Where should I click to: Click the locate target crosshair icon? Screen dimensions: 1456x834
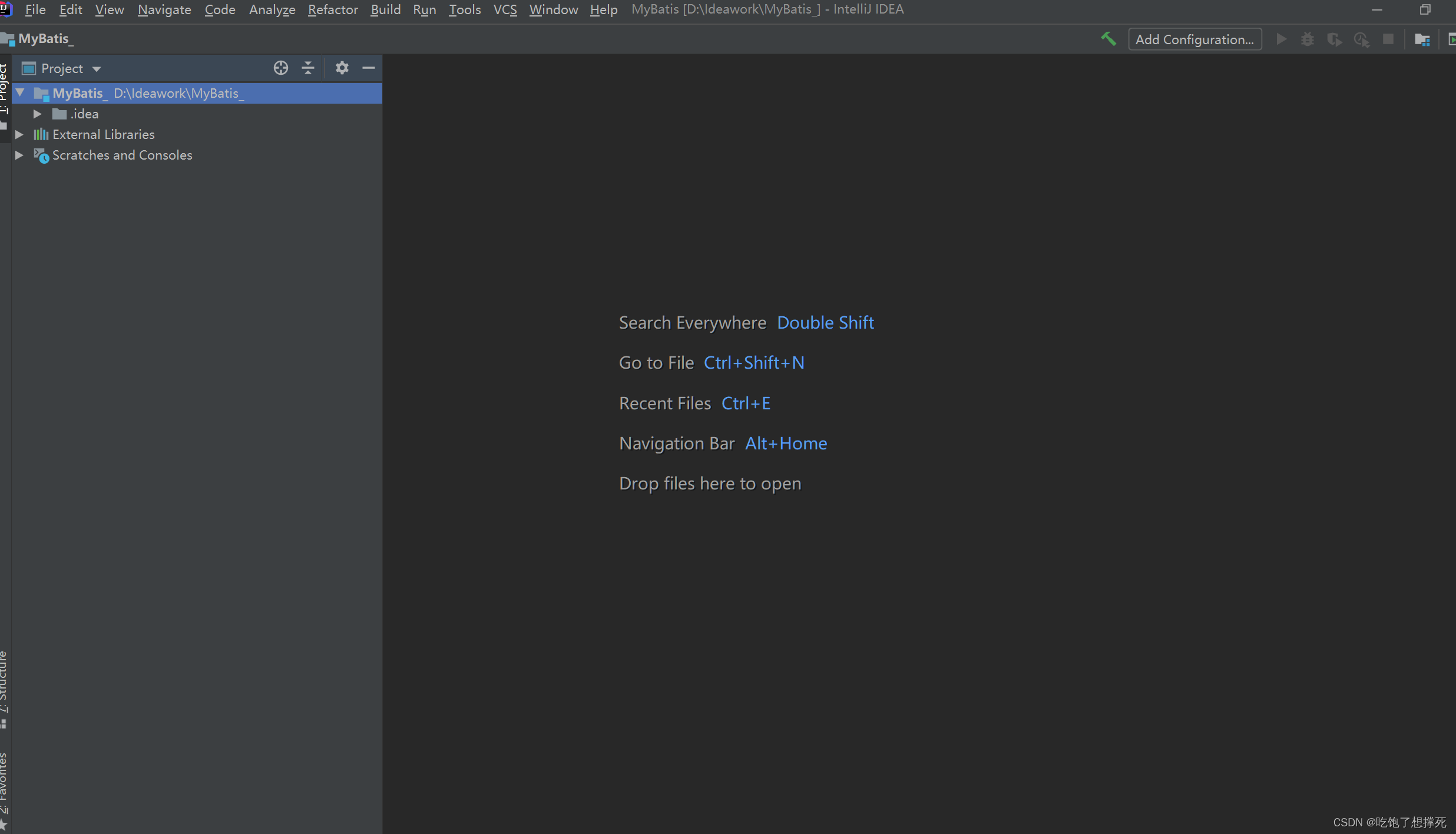(281, 68)
